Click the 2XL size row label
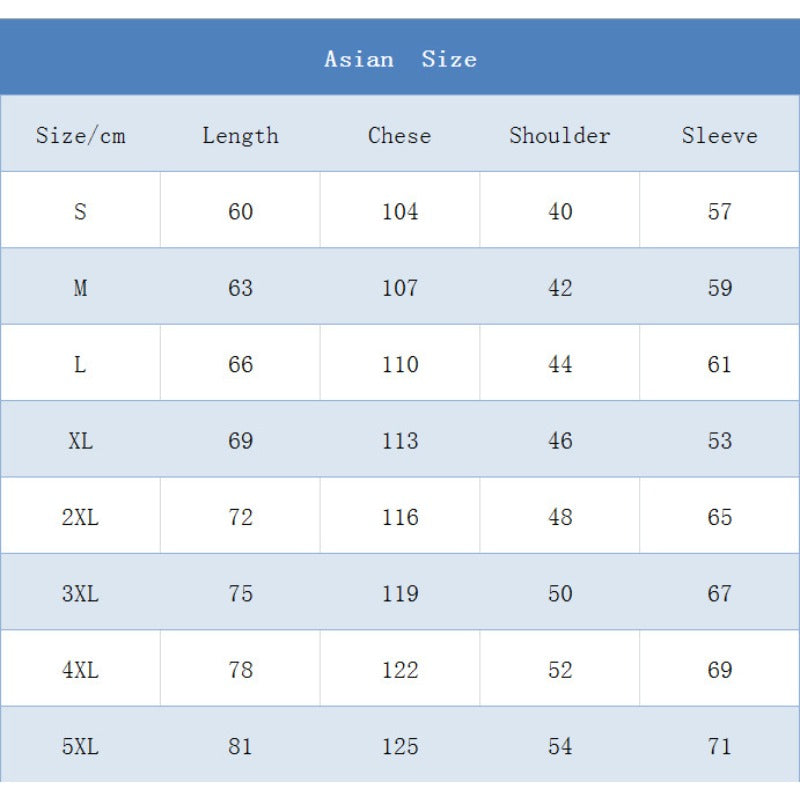The height and width of the screenshot is (800, 800). point(80,517)
